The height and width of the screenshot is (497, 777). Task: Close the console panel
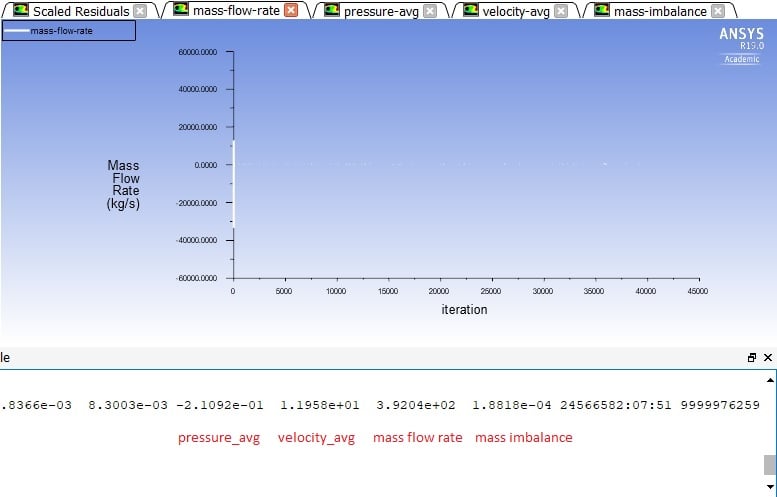pyautogui.click(x=768, y=357)
